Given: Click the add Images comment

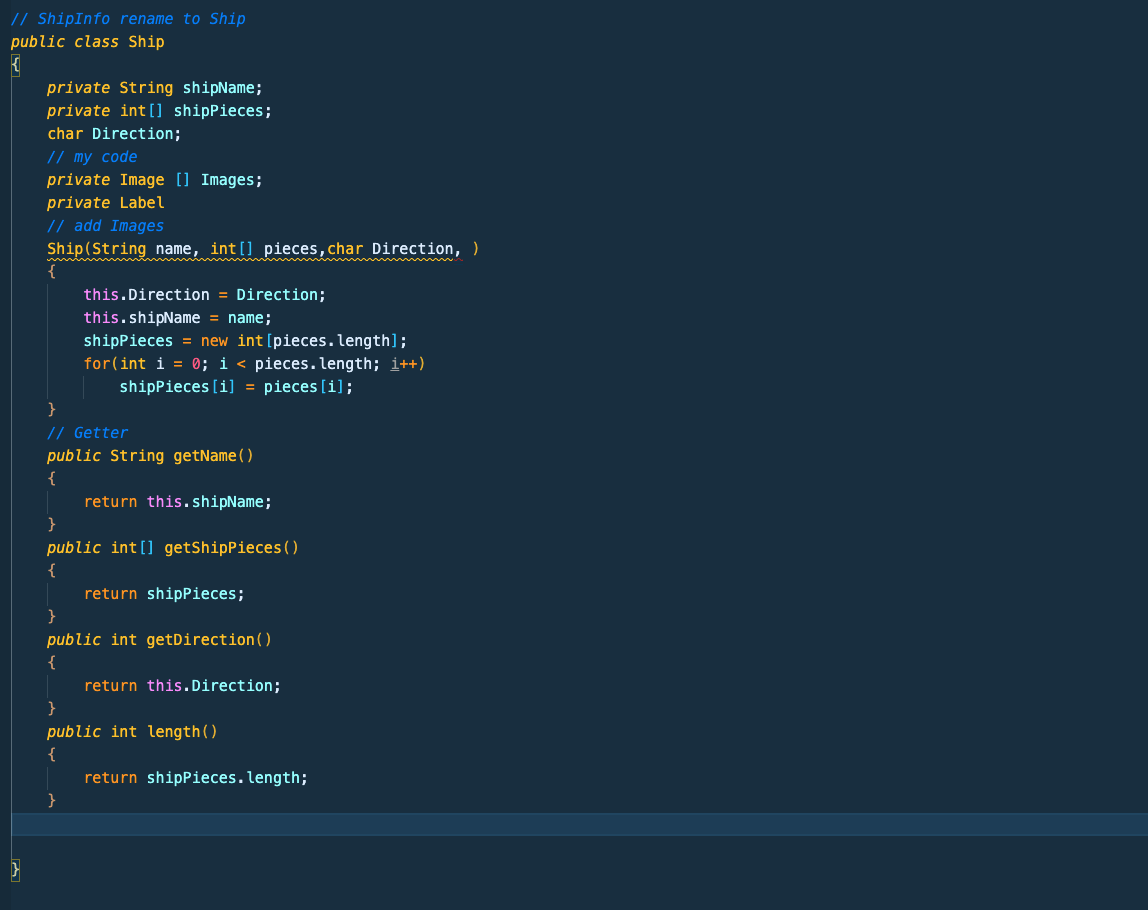Looking at the screenshot, I should click(x=105, y=225).
